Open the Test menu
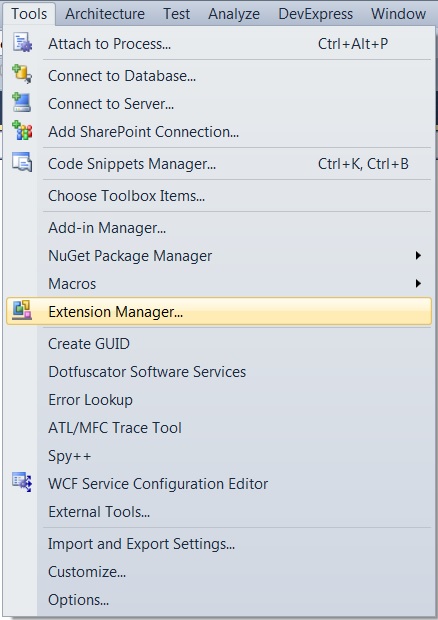This screenshot has width=438, height=620. point(176,14)
